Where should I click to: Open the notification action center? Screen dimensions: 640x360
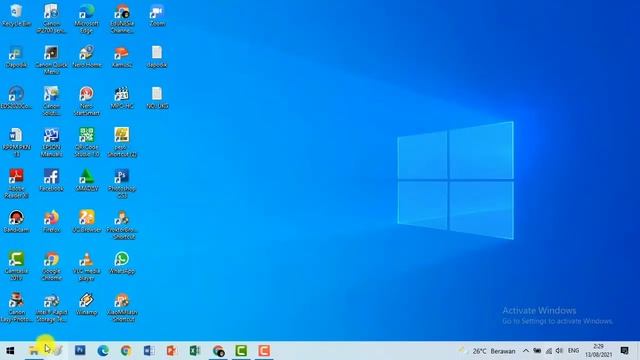[x=624, y=351]
